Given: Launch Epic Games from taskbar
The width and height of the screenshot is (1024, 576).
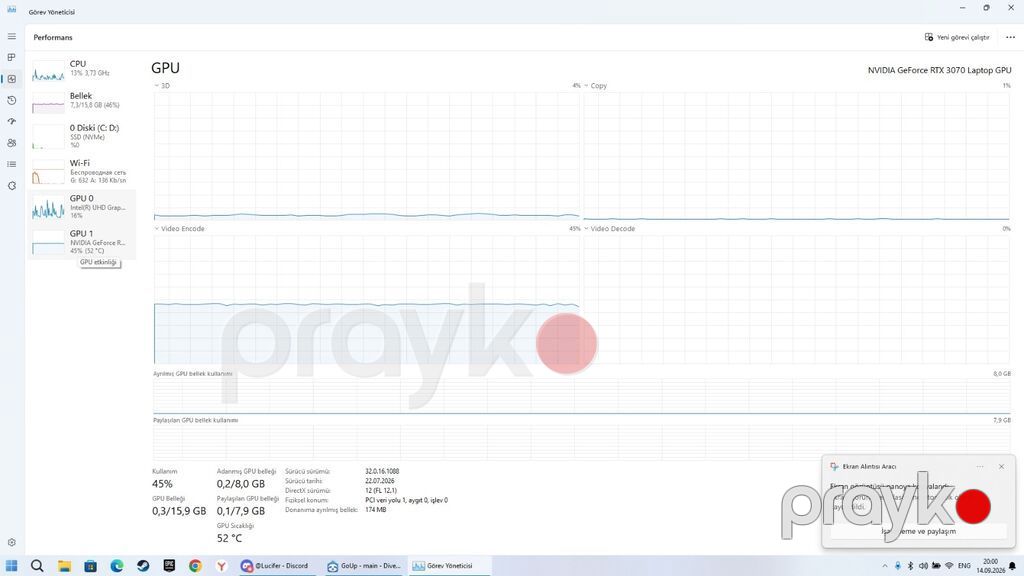Looking at the screenshot, I should [x=169, y=566].
